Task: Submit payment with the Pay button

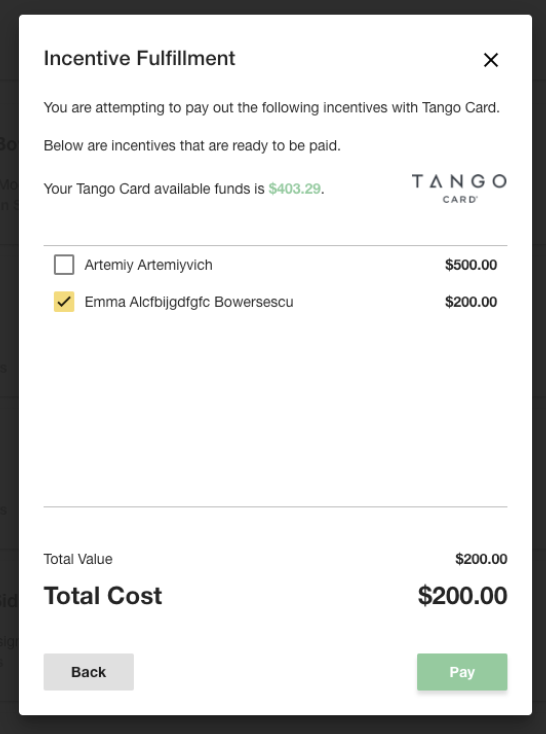Action: click(x=462, y=672)
